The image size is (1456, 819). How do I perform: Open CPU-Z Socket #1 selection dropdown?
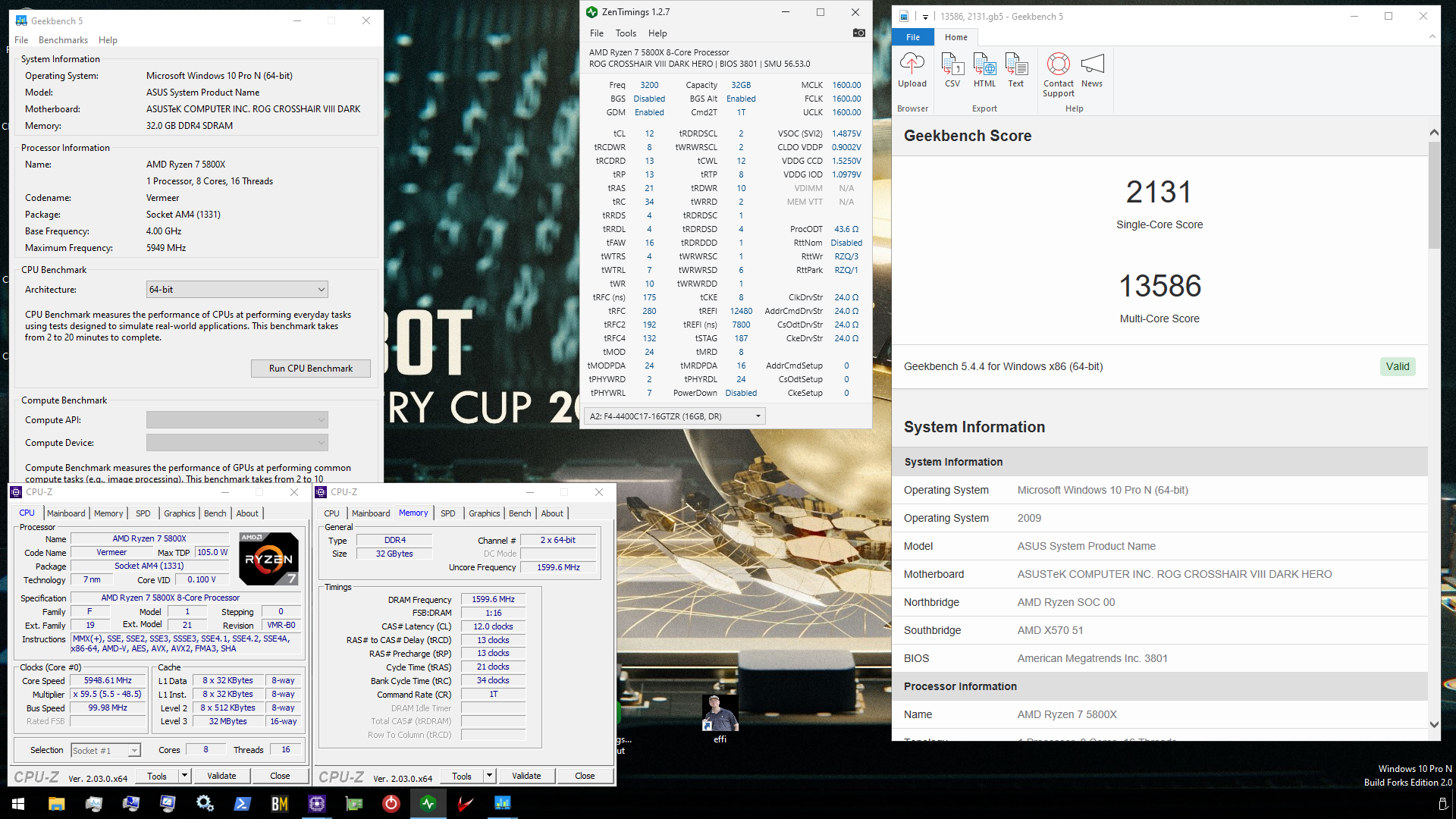105,751
